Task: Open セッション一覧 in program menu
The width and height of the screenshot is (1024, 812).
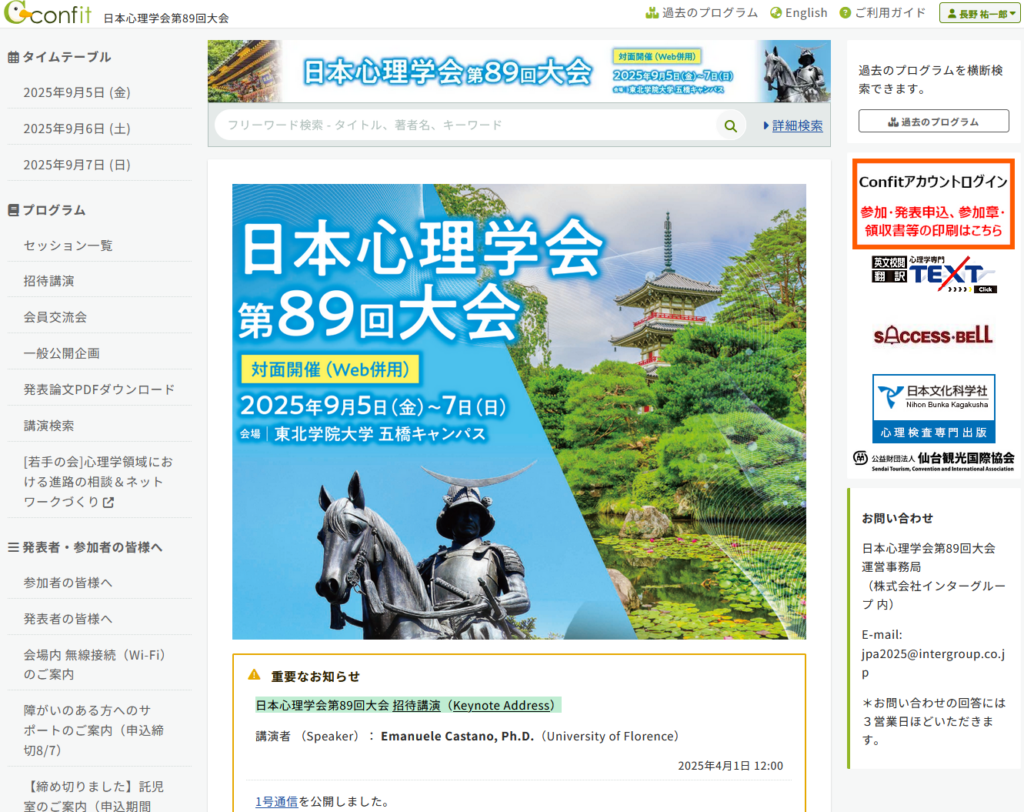Action: click(x=68, y=246)
